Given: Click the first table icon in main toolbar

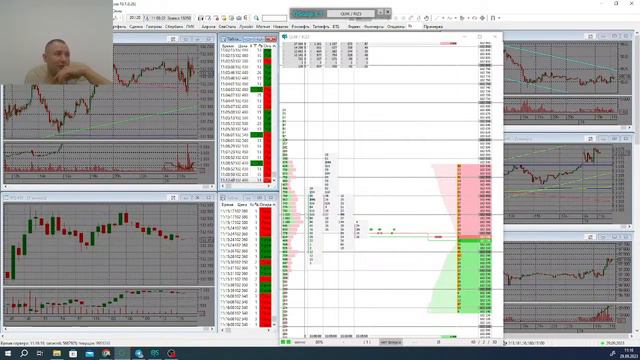Looking at the screenshot, I should pos(200,18).
